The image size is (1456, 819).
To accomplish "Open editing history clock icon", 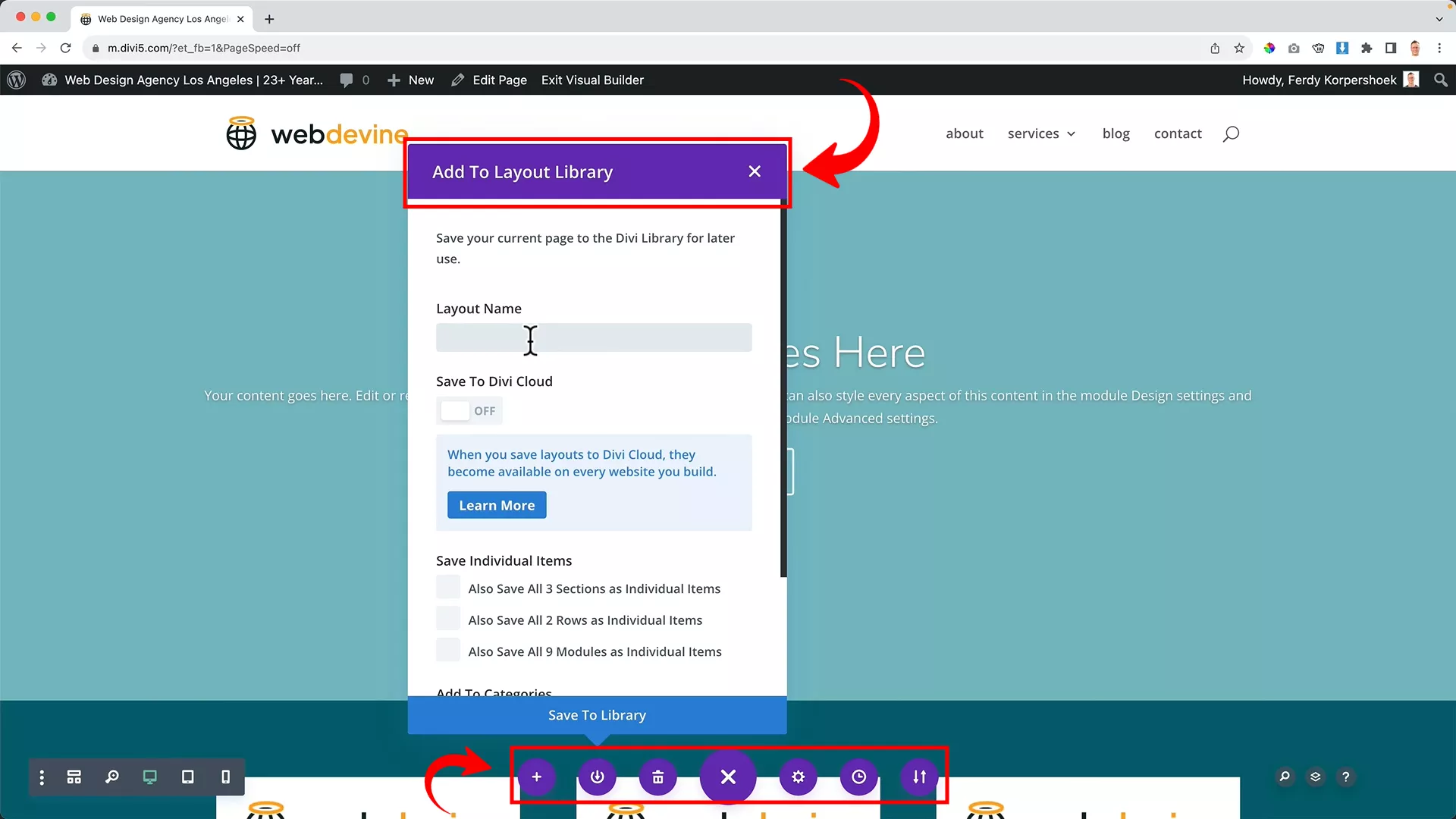I will [x=858, y=777].
